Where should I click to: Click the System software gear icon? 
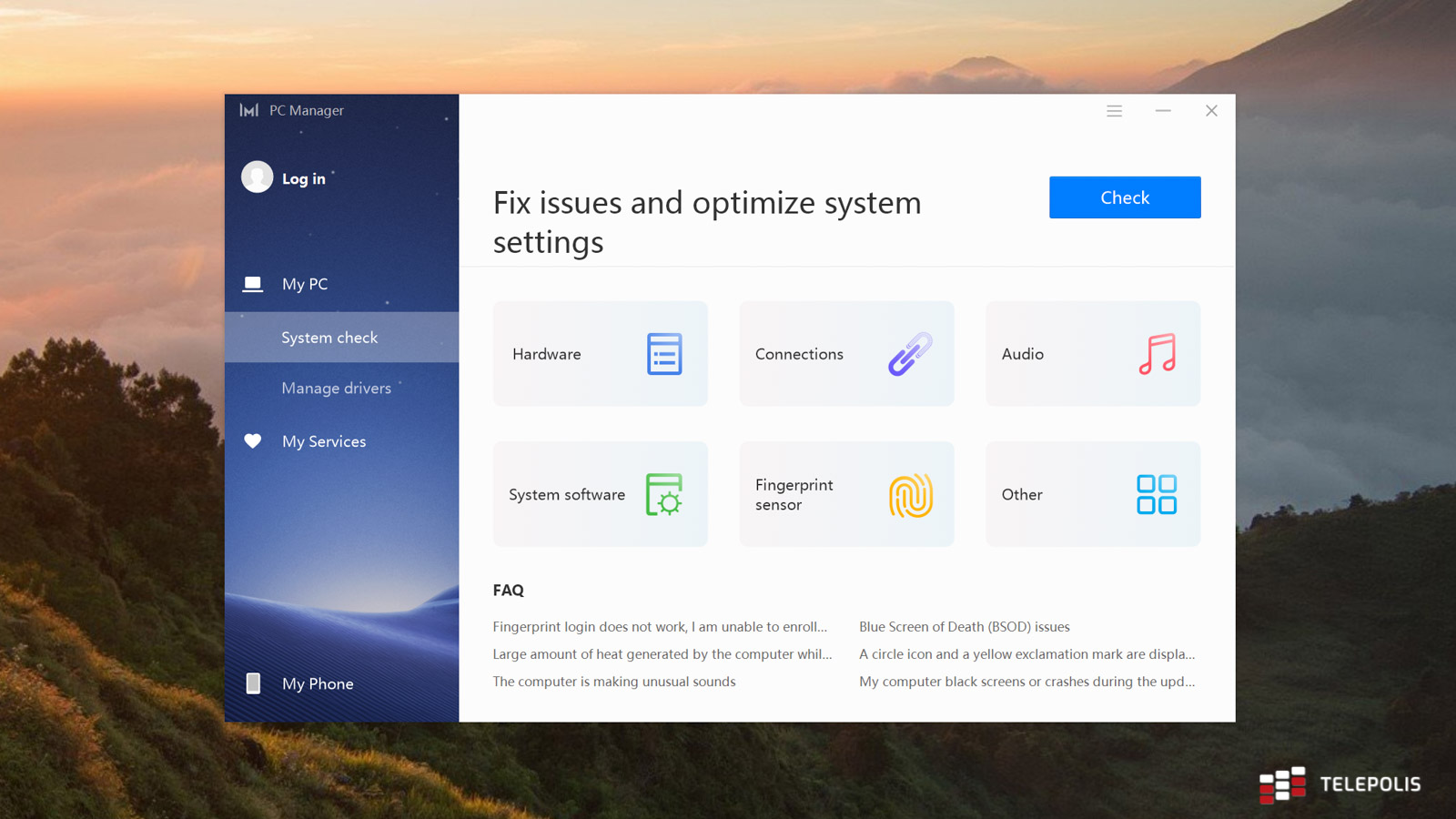tap(664, 495)
